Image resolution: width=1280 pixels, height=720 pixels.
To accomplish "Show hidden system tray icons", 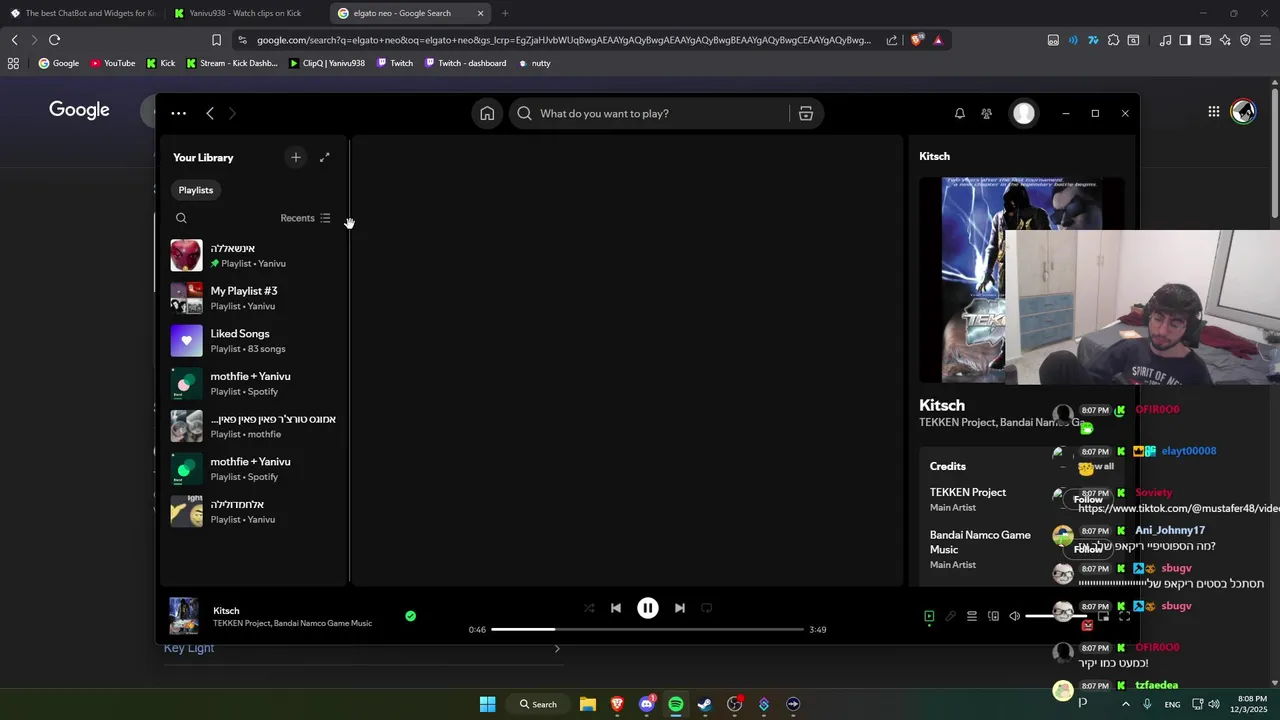I will coord(1126,704).
